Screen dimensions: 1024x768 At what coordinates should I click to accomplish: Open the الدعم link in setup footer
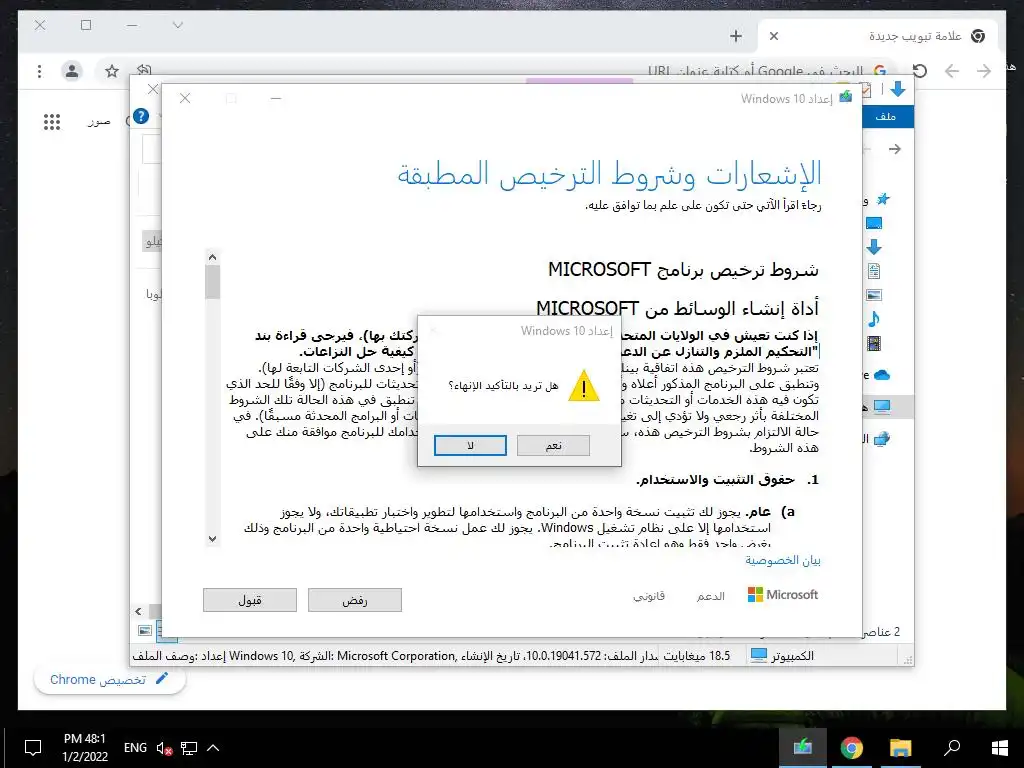point(711,596)
